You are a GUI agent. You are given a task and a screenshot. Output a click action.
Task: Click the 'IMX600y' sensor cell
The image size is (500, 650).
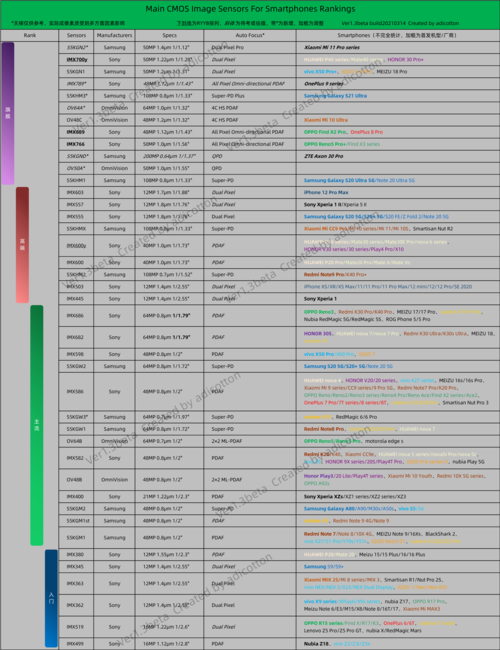76,245
